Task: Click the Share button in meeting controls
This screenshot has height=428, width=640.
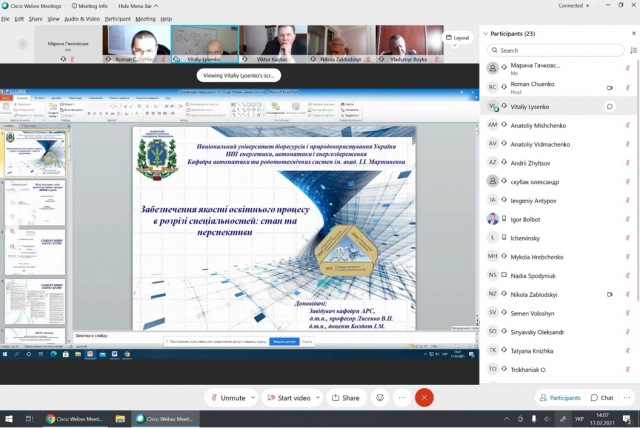Action: tap(346, 397)
